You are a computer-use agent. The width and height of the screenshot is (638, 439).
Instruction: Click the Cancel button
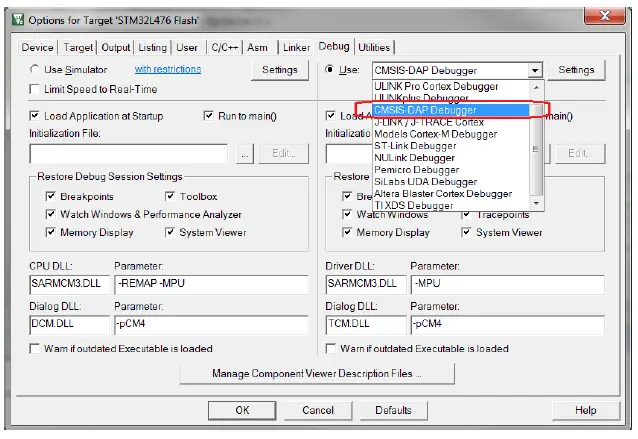pos(318,410)
